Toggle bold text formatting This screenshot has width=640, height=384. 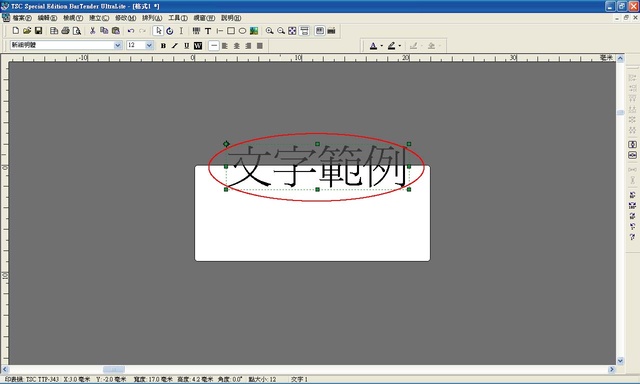click(x=163, y=46)
